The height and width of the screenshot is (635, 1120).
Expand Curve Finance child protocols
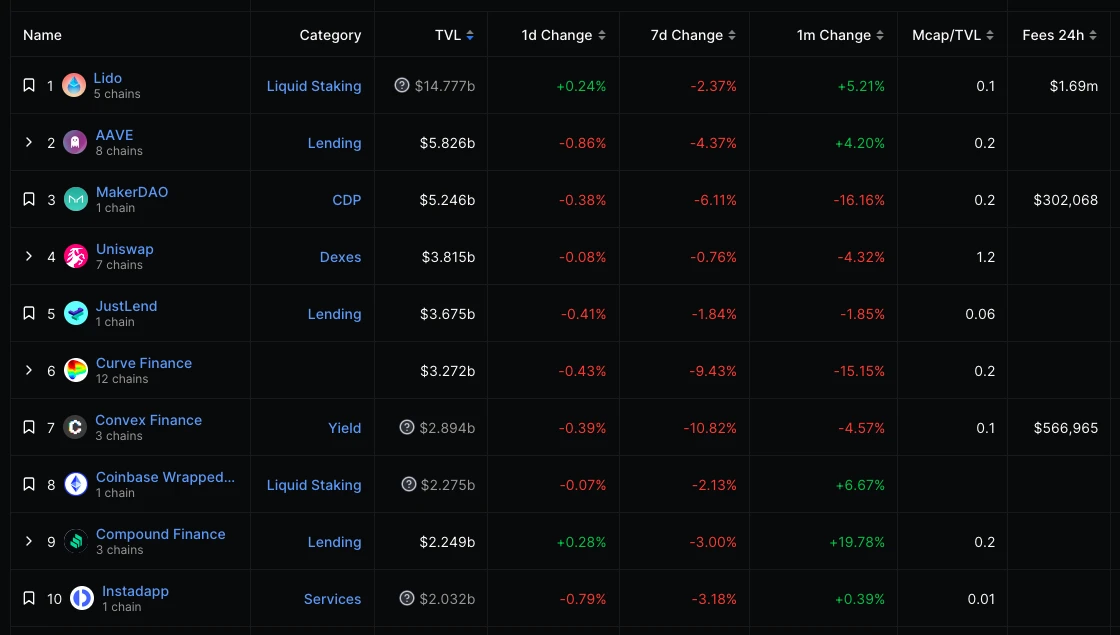(29, 371)
